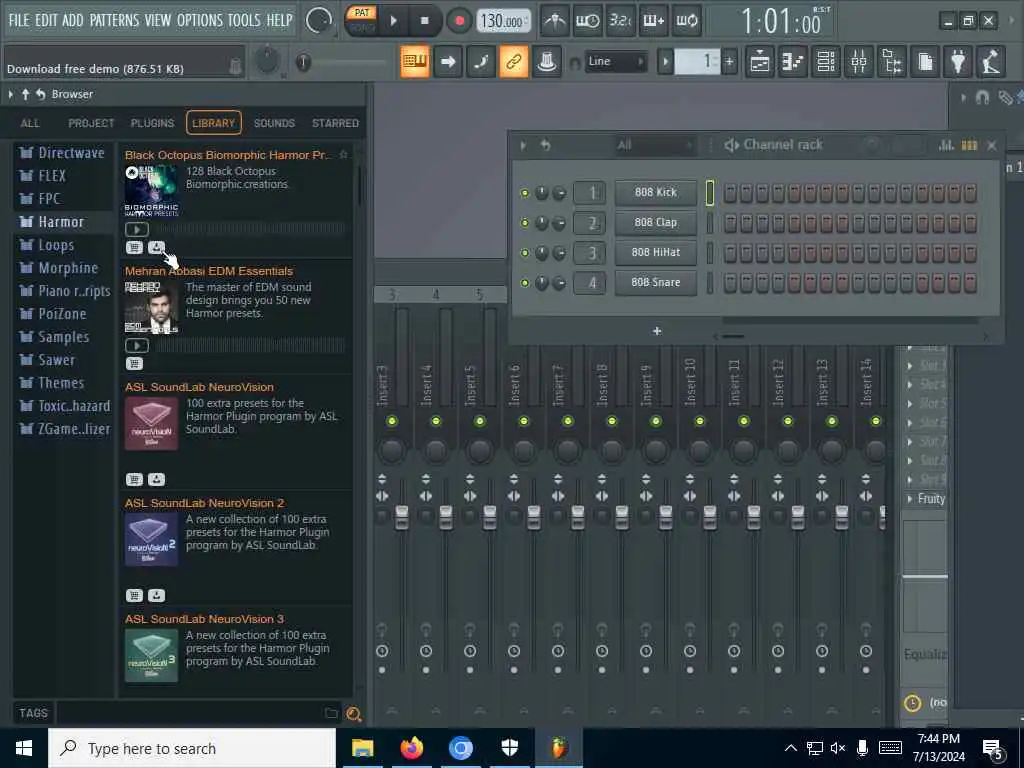
Task: Switch to PLUGINS browser tab
Action: (x=152, y=123)
